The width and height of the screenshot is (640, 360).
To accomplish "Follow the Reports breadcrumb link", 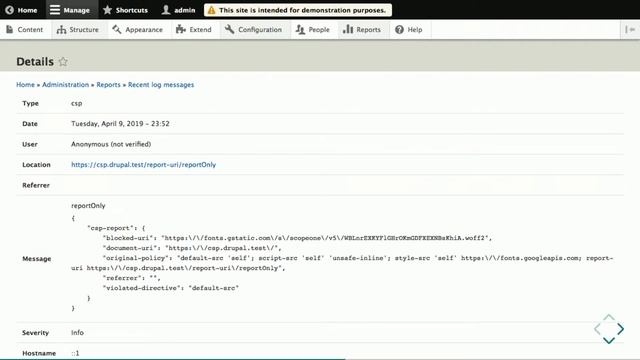I will coord(108,84).
